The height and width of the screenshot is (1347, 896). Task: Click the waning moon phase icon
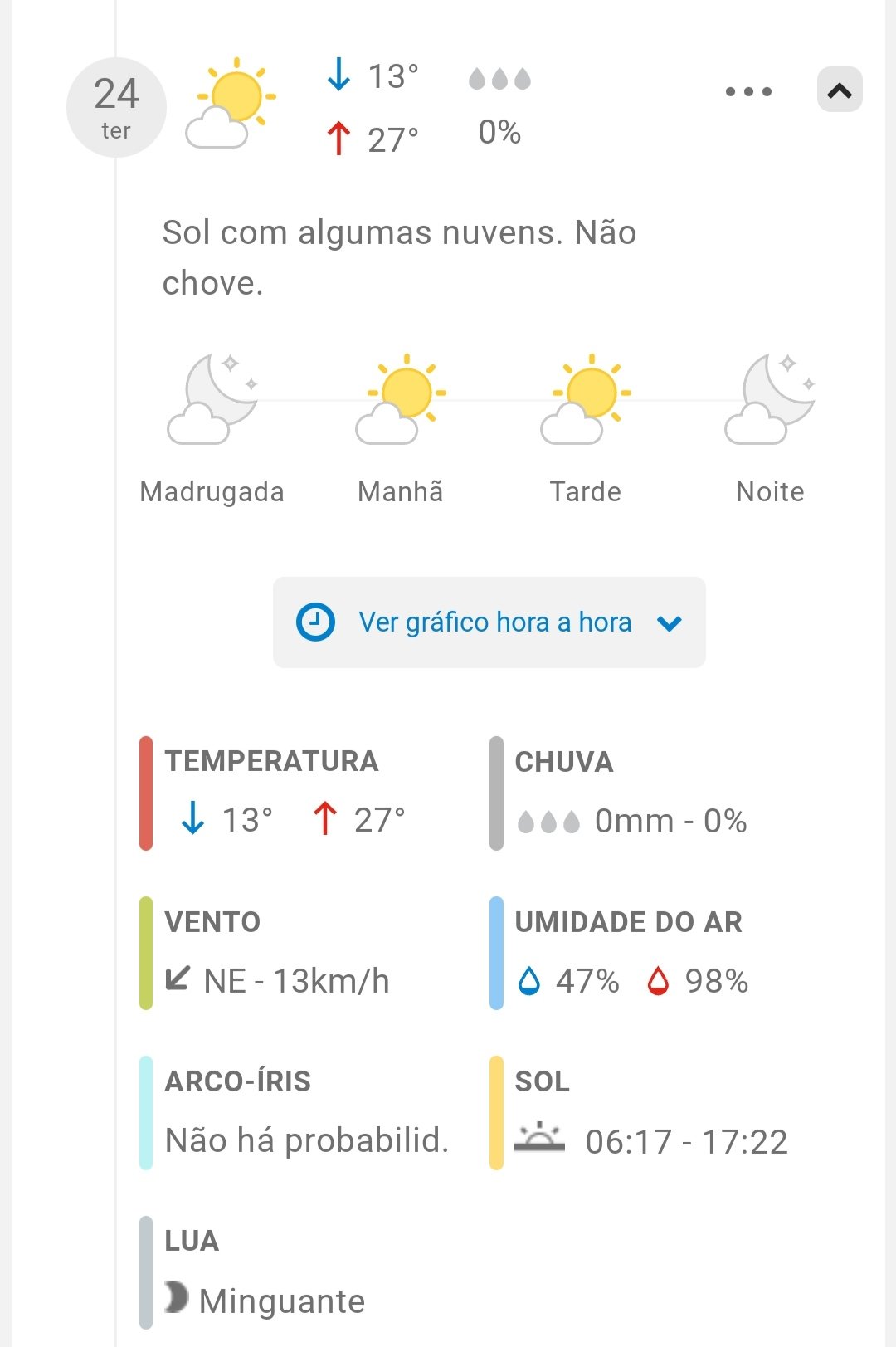[176, 1296]
